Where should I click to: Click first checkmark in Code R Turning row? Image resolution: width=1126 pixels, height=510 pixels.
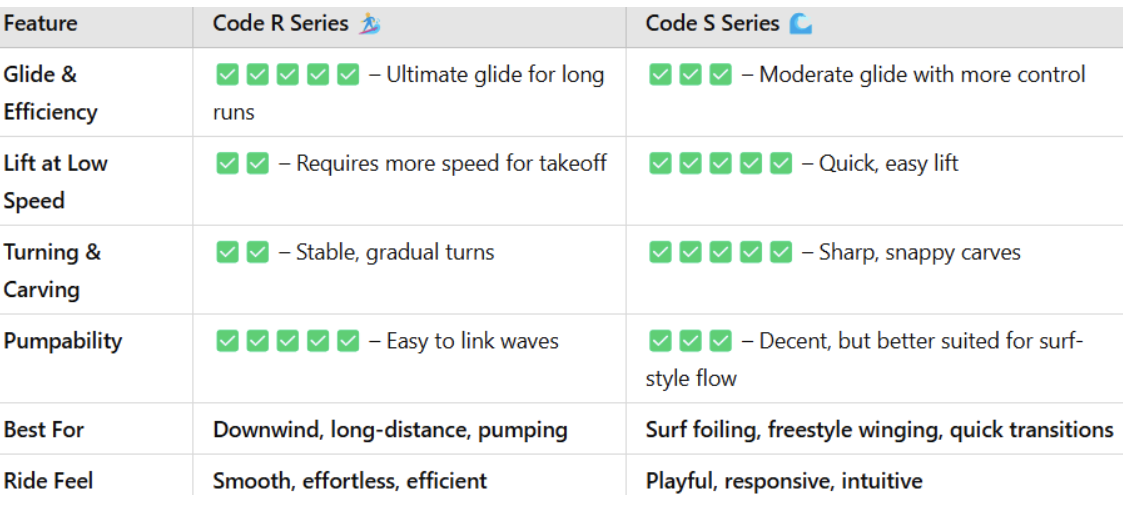click(227, 252)
